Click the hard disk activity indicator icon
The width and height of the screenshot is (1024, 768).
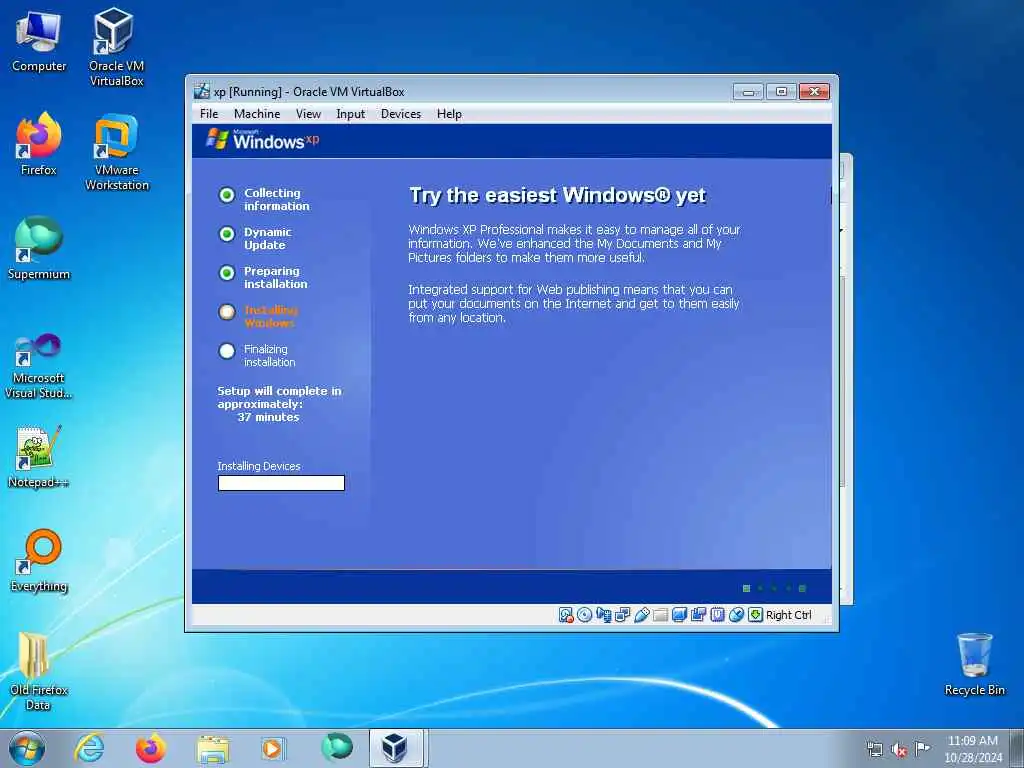coord(566,615)
